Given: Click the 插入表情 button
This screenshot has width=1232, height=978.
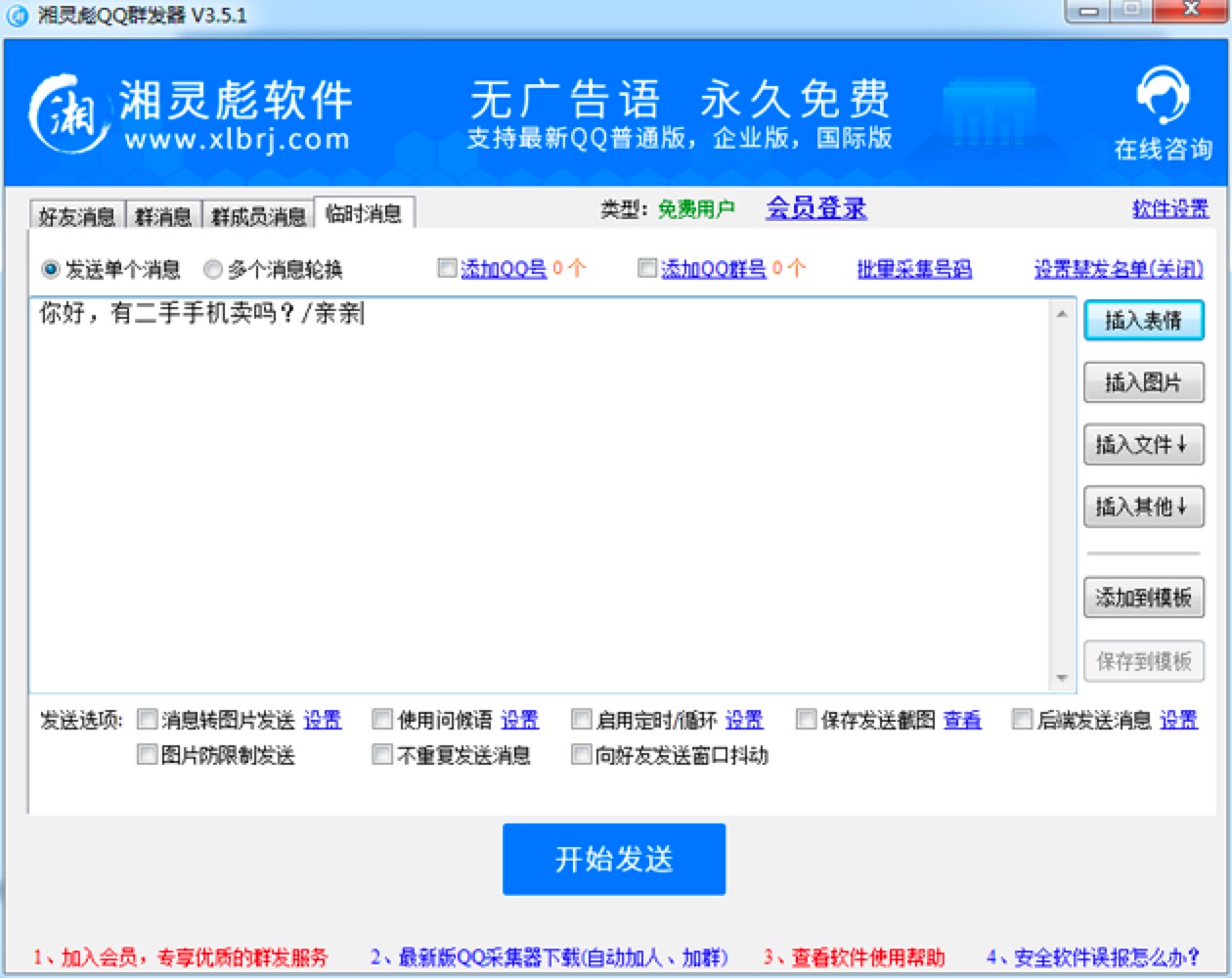Looking at the screenshot, I should [x=1143, y=320].
